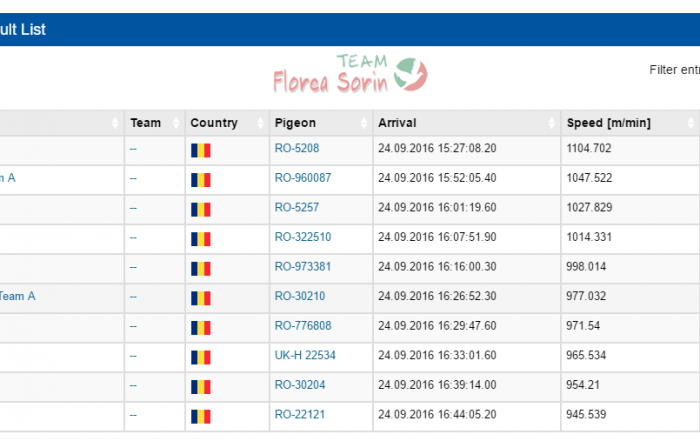700x441 pixels.
Task: Click the team dash link for RO-5257
Action: click(133, 208)
